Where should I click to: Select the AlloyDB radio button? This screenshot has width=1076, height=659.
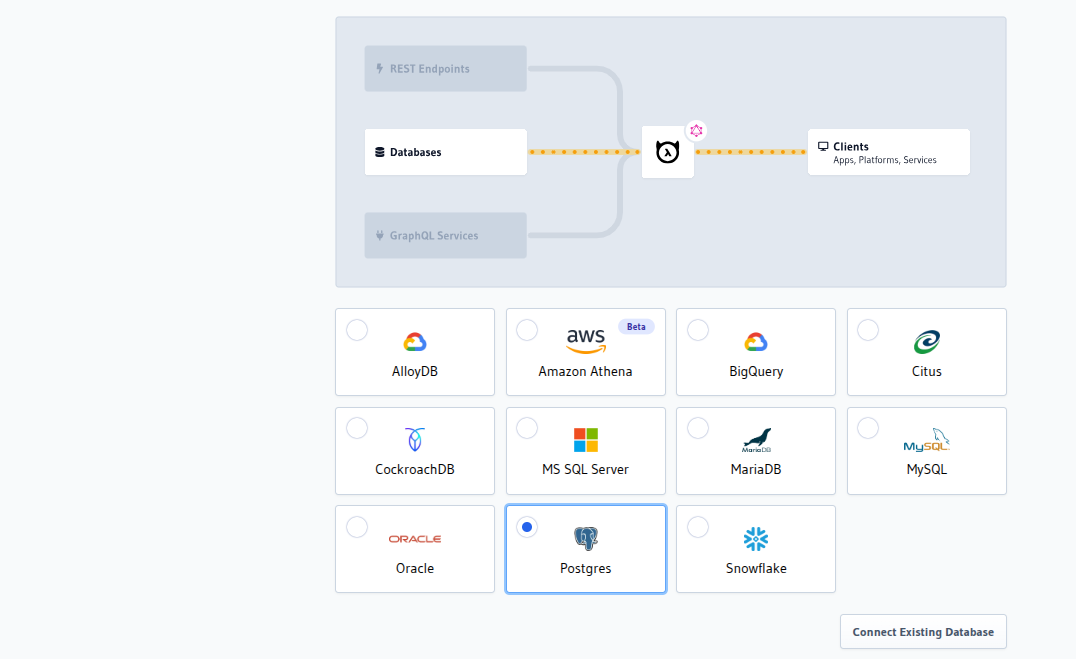[x=357, y=330]
